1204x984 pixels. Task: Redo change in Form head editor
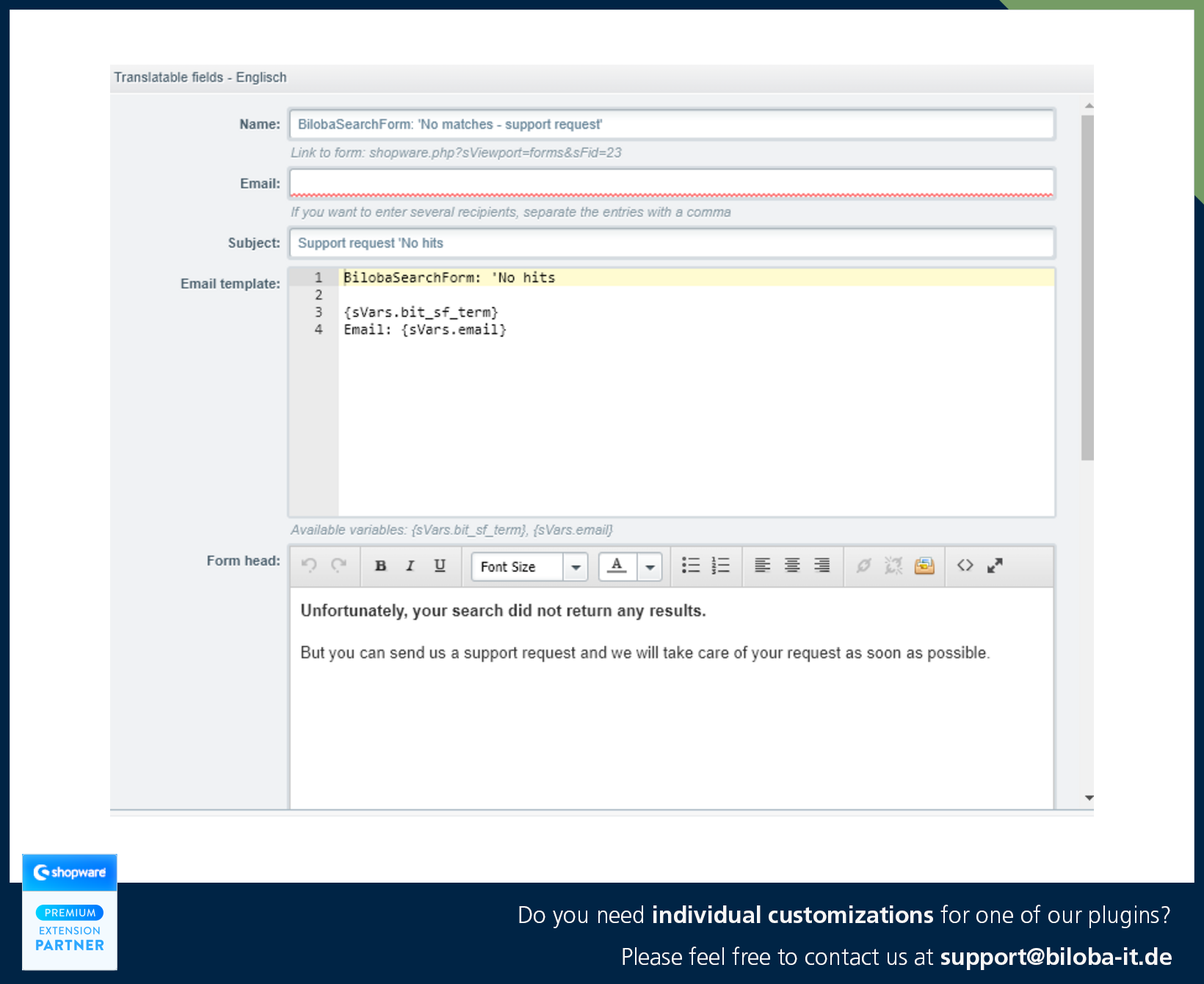[x=338, y=565]
